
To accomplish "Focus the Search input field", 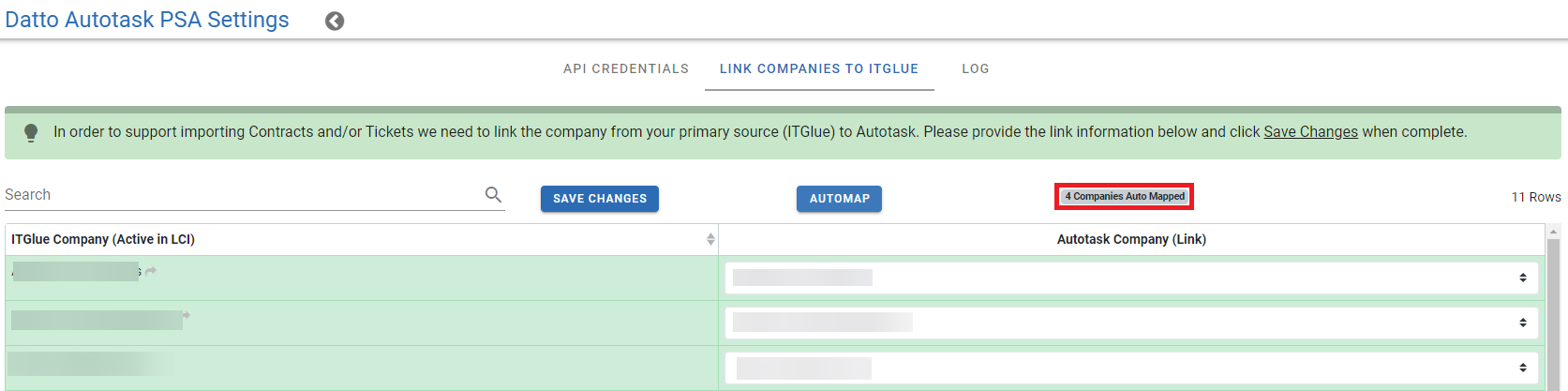I will 242,194.
